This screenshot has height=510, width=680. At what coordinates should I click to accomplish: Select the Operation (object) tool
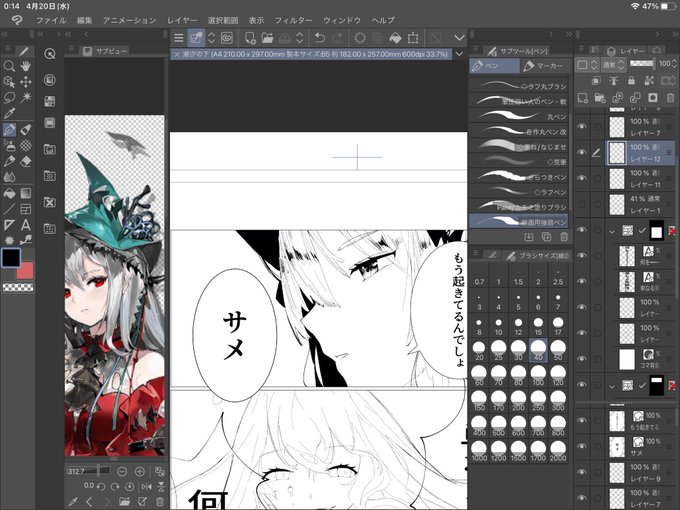pos(9,82)
